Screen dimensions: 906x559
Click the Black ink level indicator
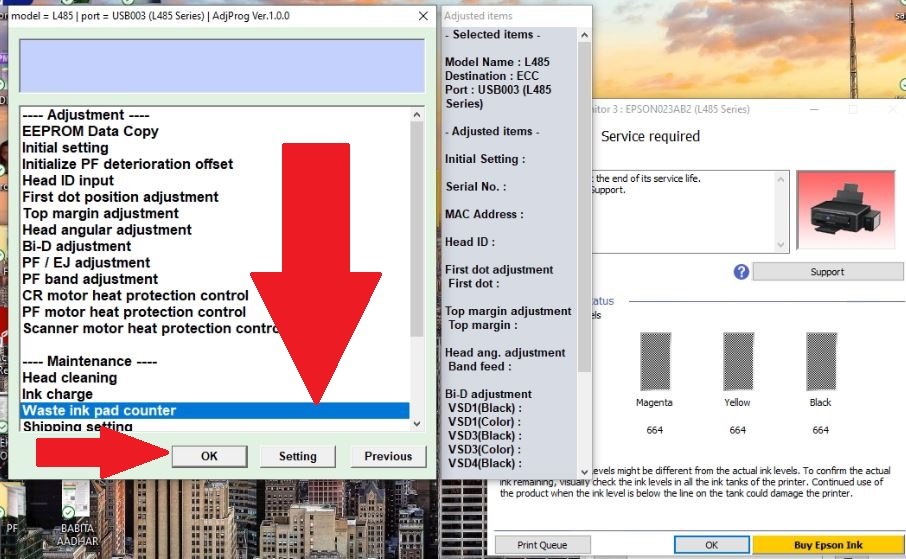point(821,361)
